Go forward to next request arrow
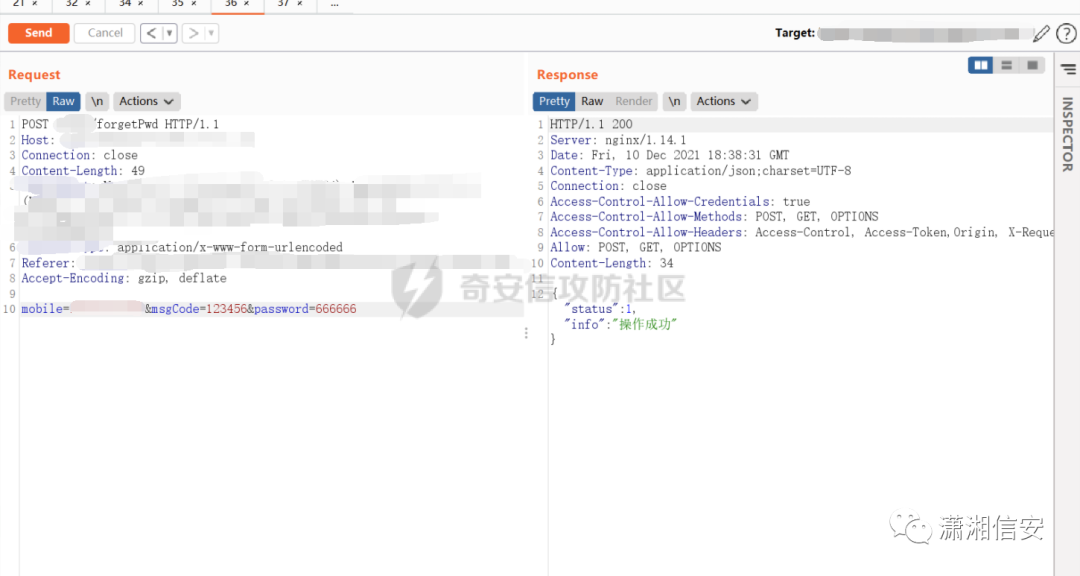Image resolution: width=1080 pixels, height=576 pixels. (193, 33)
